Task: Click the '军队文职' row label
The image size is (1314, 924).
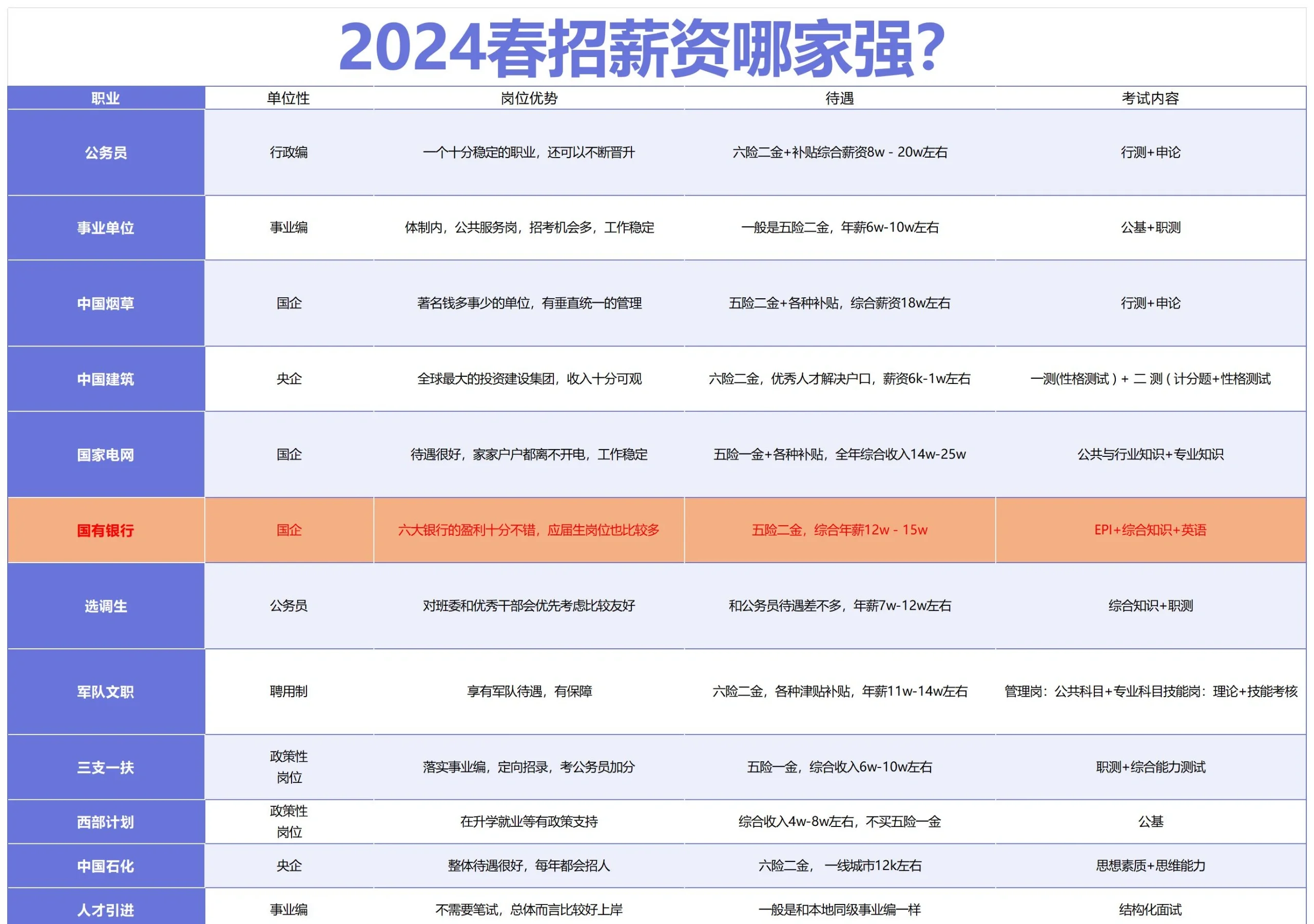Action: (106, 691)
